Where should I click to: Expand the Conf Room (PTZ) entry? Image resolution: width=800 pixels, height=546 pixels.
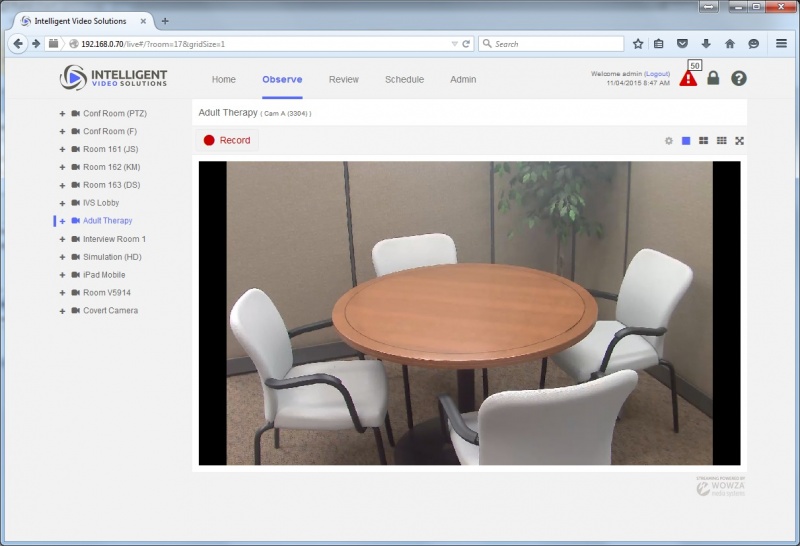[62, 113]
